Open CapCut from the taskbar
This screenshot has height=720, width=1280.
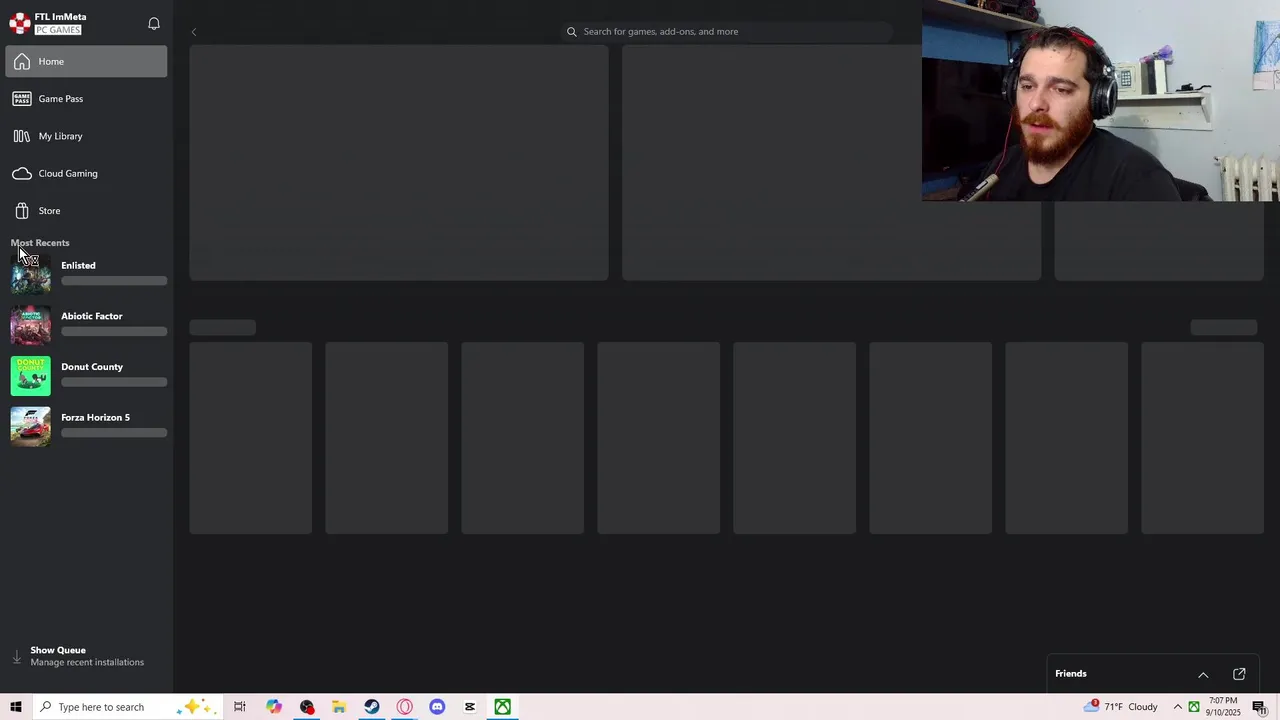coord(470,707)
